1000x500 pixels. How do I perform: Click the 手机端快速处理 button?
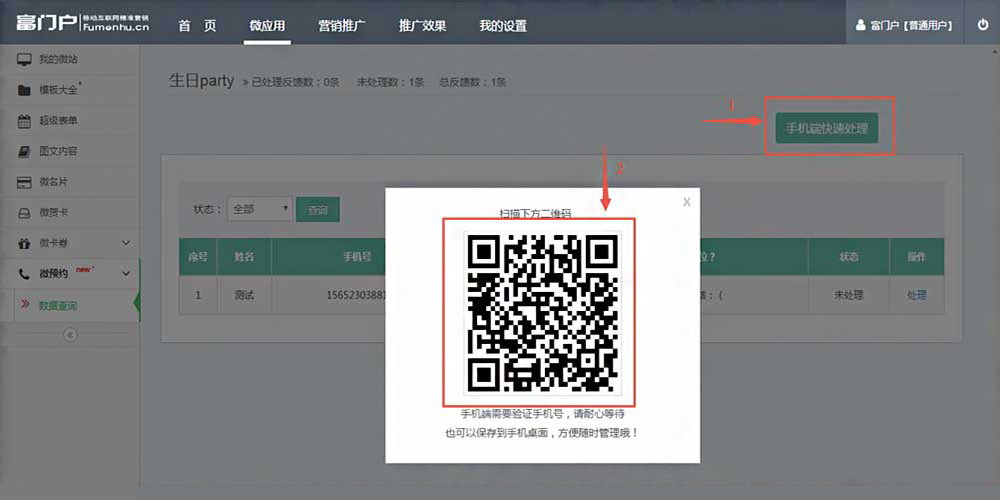827,128
